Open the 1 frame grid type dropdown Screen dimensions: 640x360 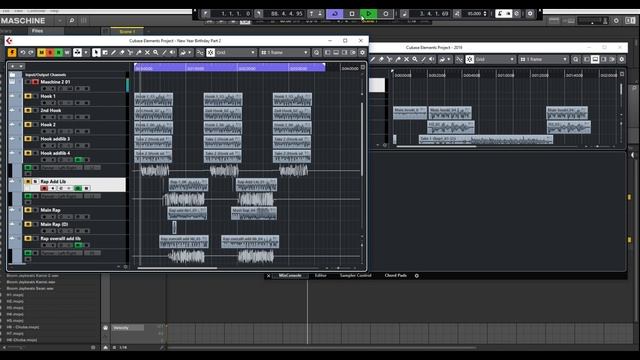pos(284,53)
